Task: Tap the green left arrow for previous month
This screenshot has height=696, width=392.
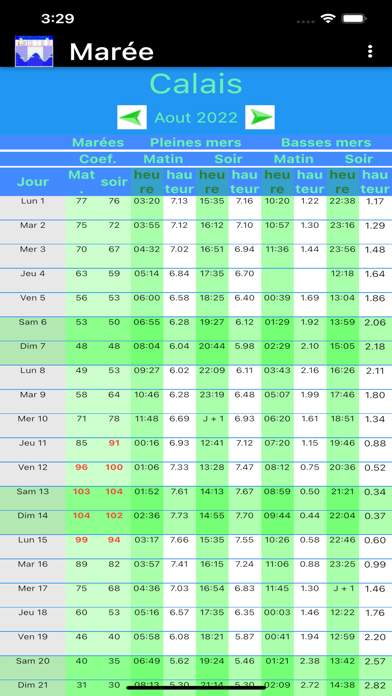Action: pos(132,117)
